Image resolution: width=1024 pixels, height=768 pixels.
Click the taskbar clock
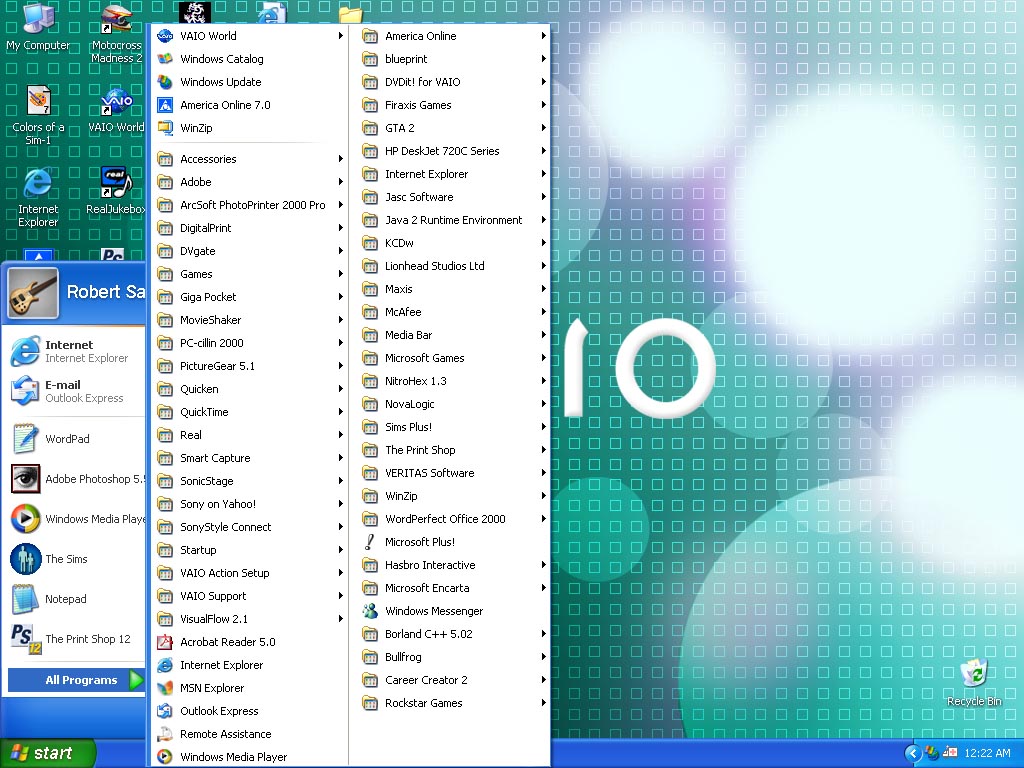[987, 753]
